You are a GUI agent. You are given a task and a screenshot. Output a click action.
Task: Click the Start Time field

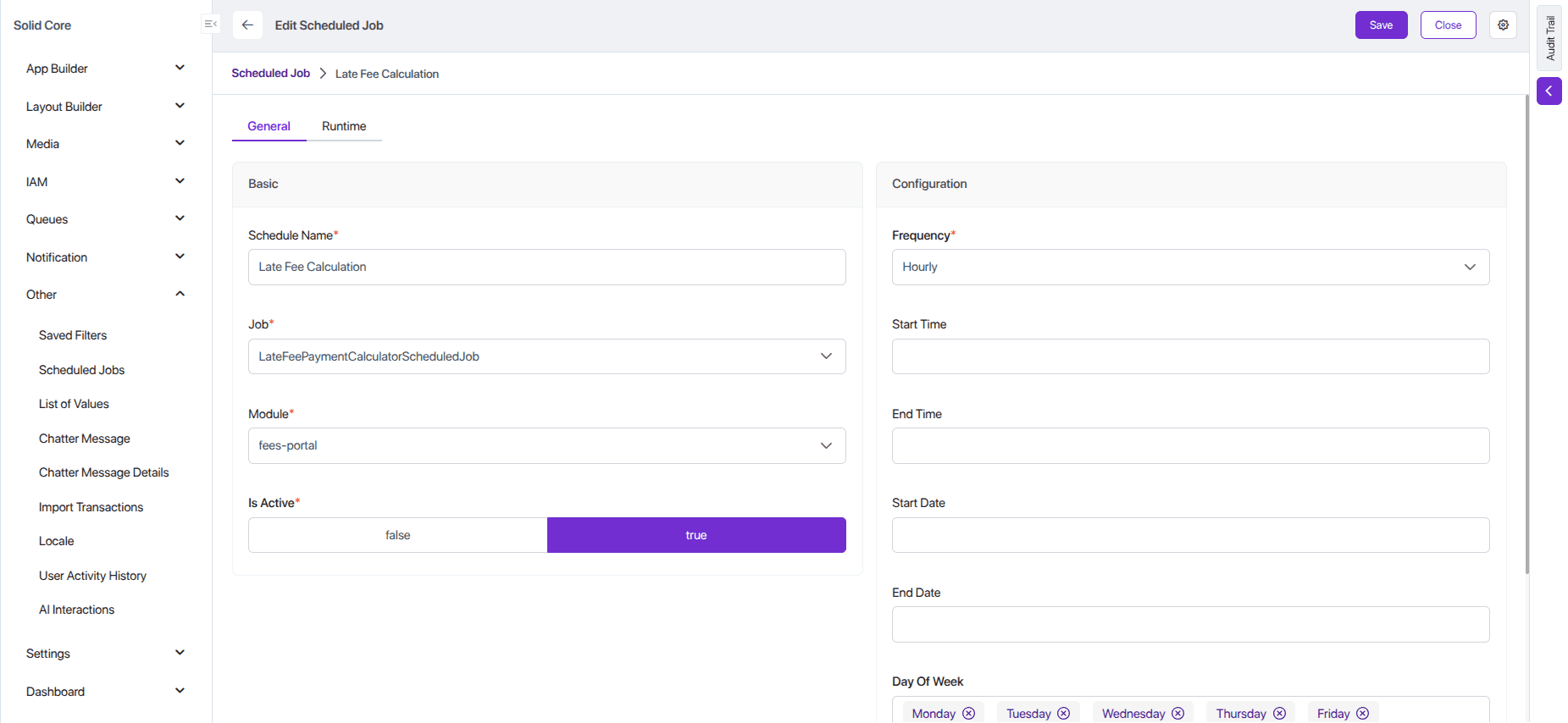click(x=1190, y=356)
